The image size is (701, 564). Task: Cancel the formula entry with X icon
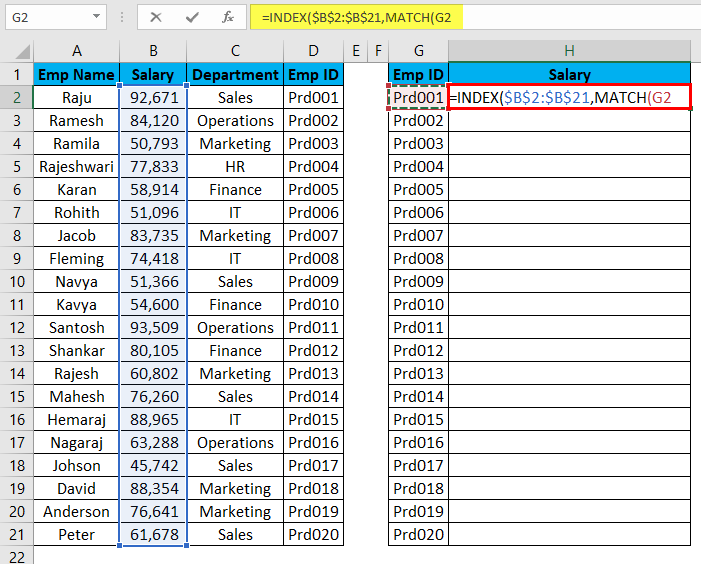pyautogui.click(x=156, y=17)
